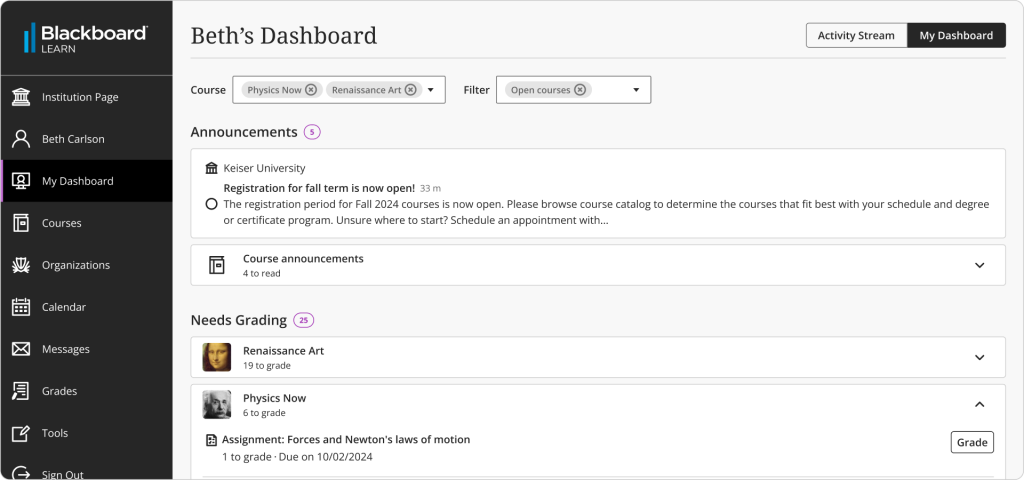Open the Tools sidebar icon
Screen dimensions: 1024x480
(21, 433)
